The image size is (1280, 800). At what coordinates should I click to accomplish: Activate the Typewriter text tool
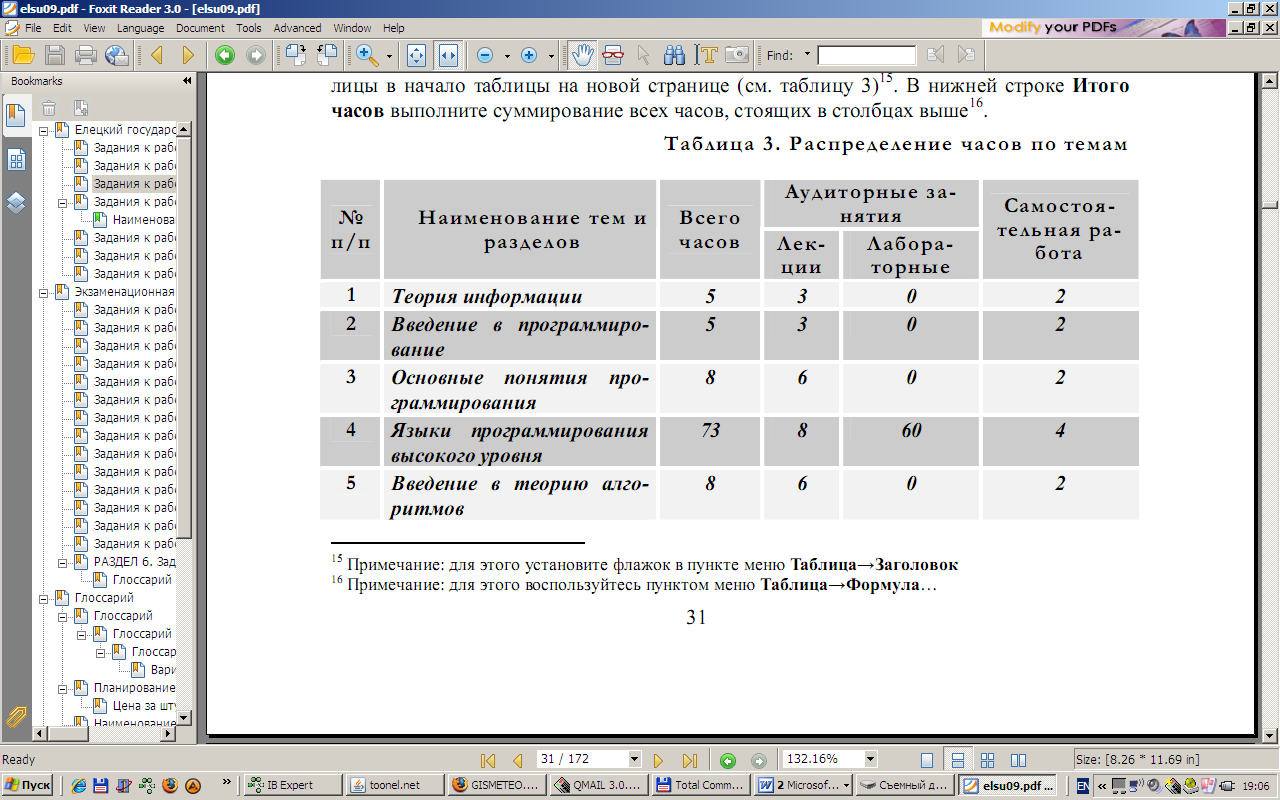pyautogui.click(x=708, y=55)
